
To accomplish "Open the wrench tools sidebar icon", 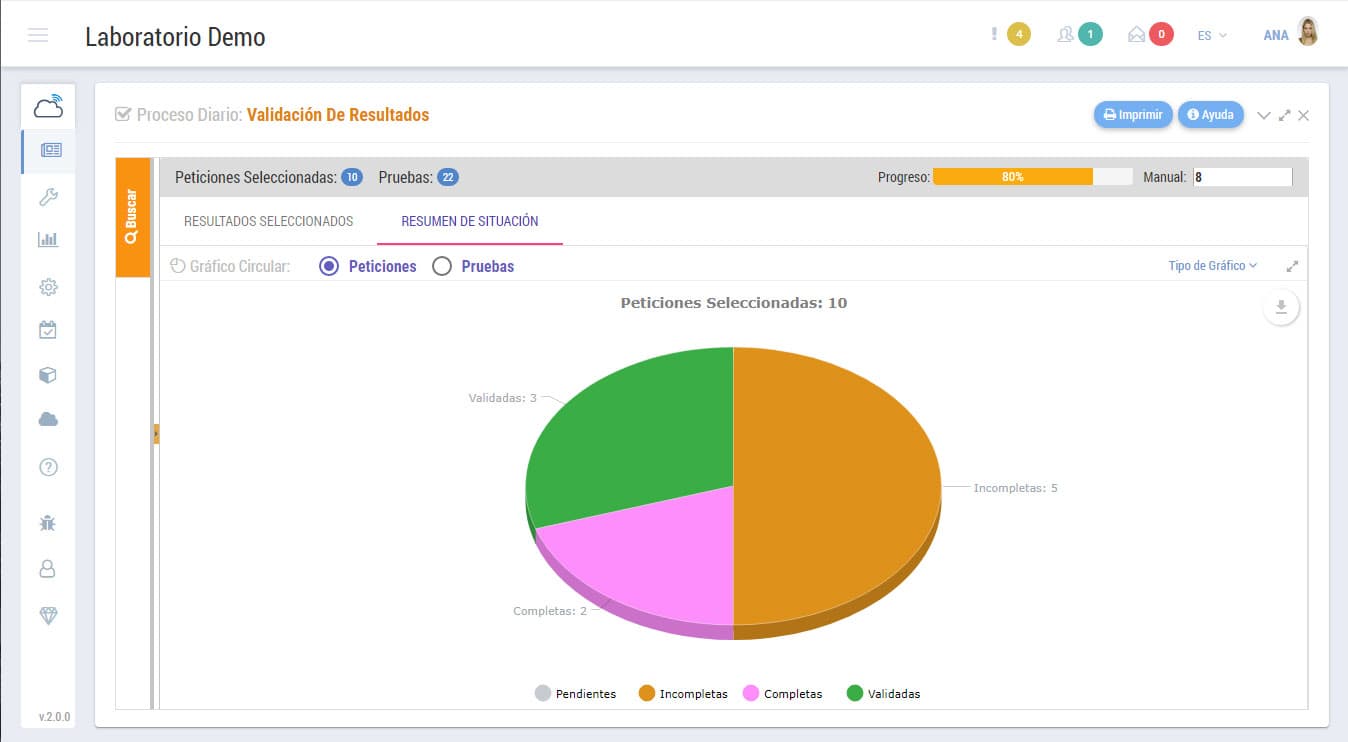I will (48, 197).
